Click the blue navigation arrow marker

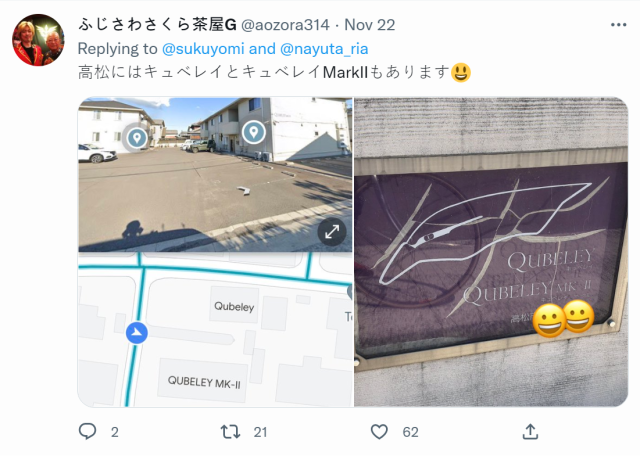click(x=137, y=333)
